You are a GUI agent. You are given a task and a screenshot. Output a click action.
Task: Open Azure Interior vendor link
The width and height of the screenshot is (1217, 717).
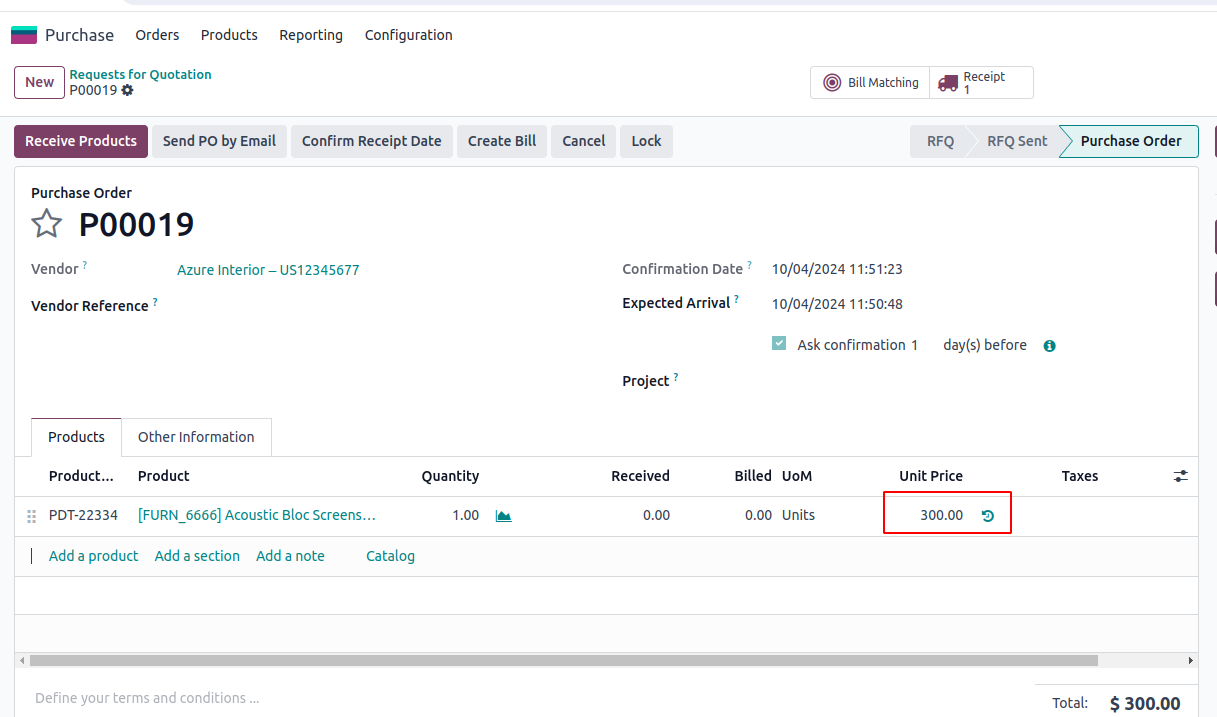point(268,270)
